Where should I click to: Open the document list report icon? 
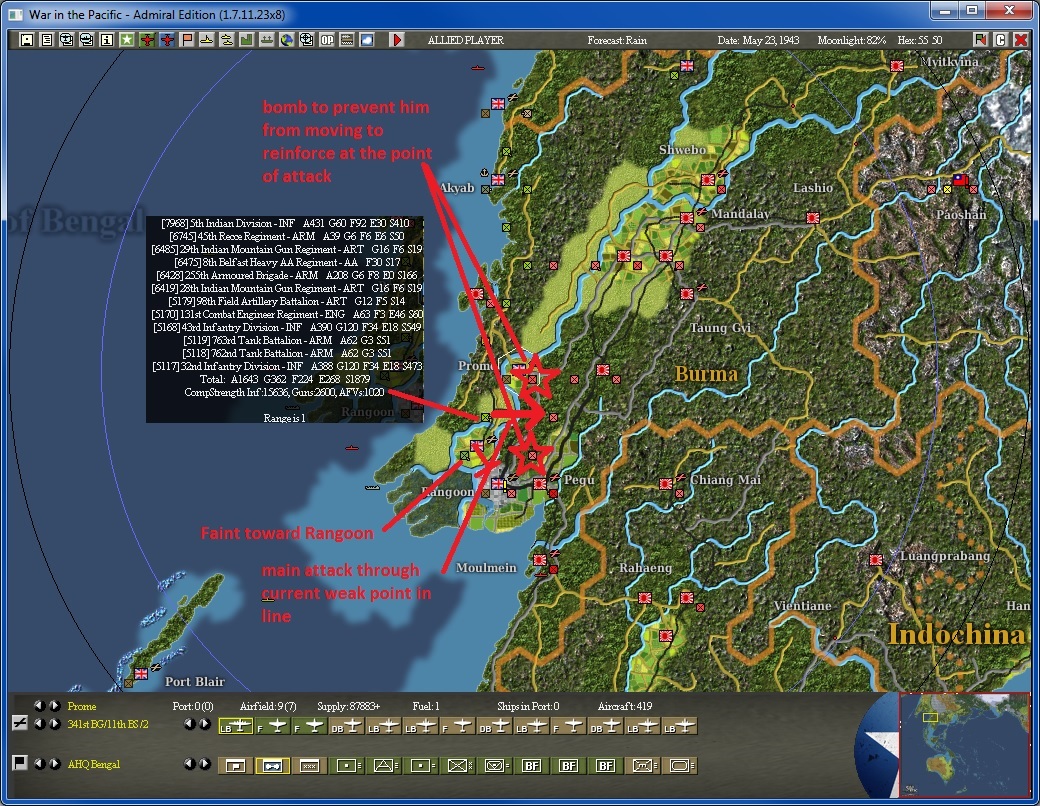coord(47,40)
